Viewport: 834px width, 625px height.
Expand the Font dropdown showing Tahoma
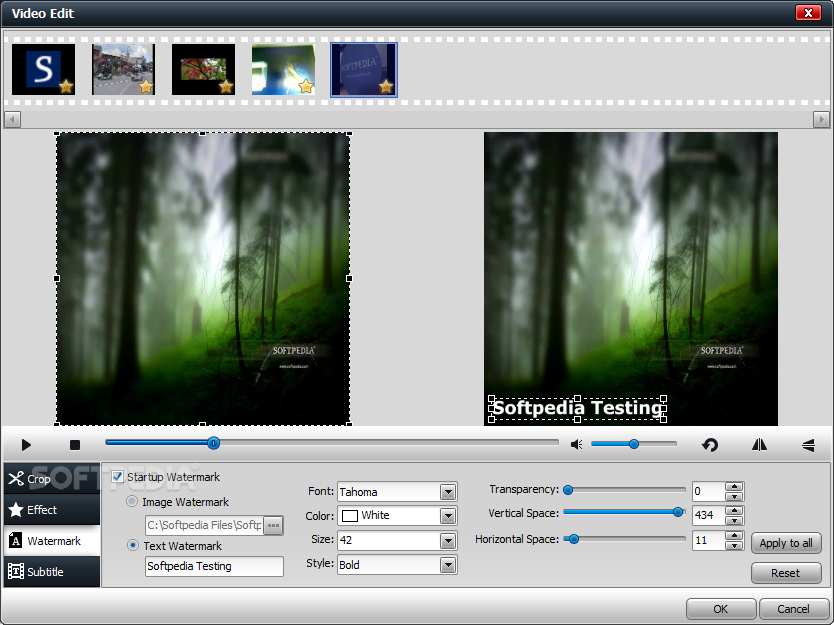pyautogui.click(x=448, y=492)
